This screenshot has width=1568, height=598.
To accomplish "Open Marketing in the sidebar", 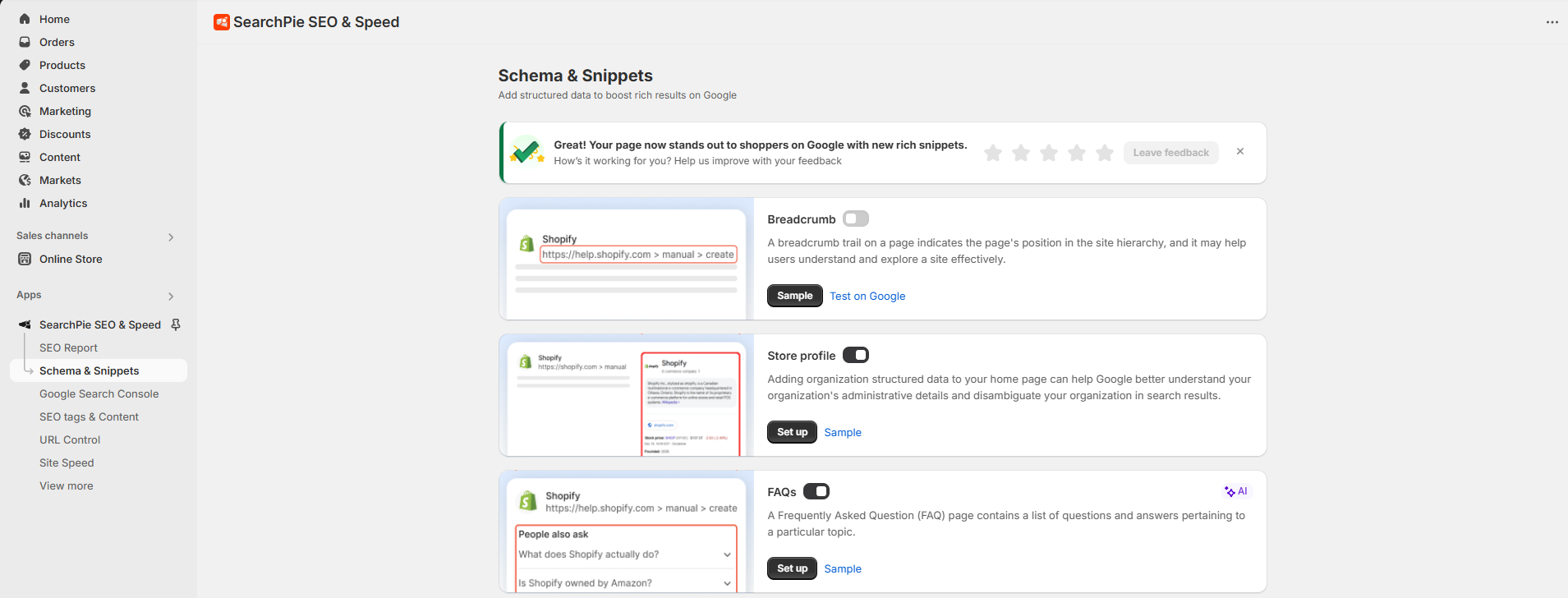I will tap(65, 111).
